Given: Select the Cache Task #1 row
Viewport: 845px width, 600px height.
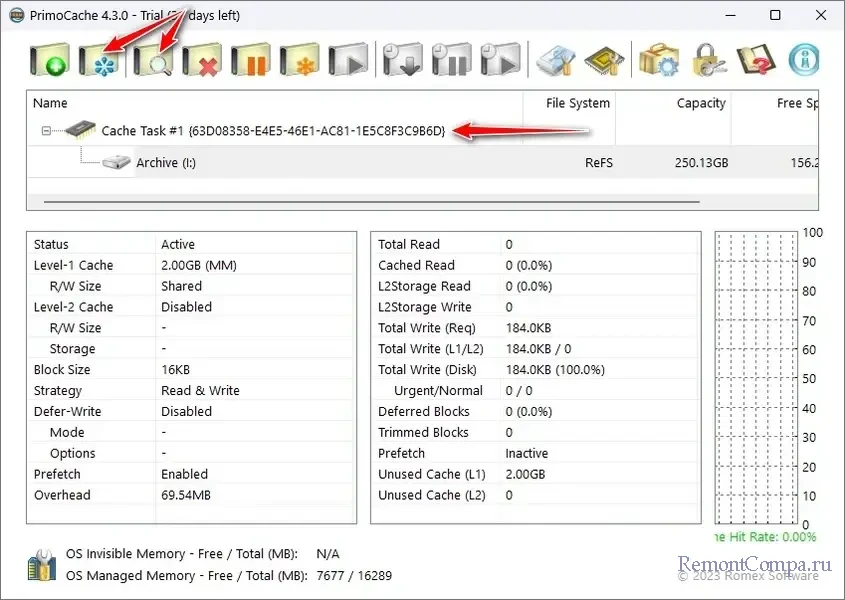Looking at the screenshot, I should [272, 131].
